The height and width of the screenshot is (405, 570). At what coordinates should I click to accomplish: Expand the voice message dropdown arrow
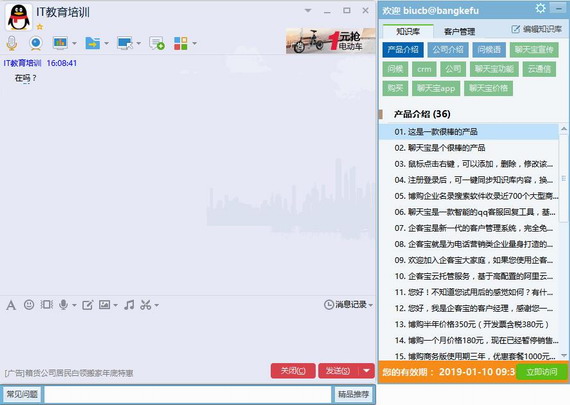[74, 305]
